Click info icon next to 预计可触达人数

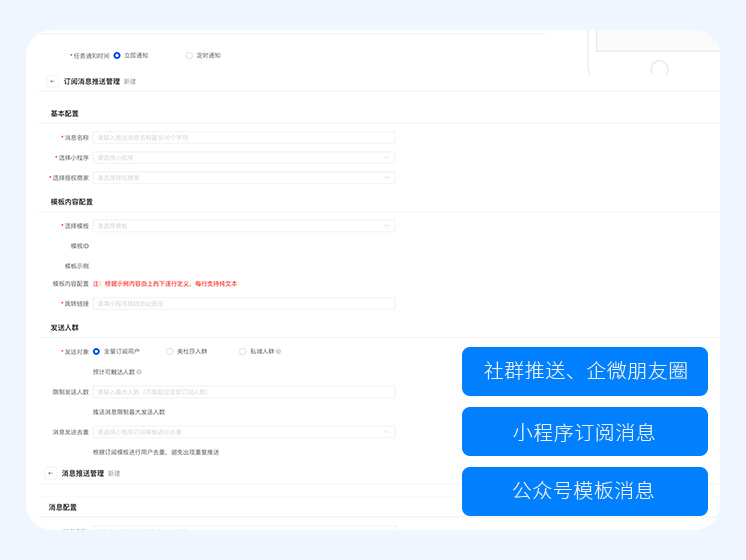(139, 372)
